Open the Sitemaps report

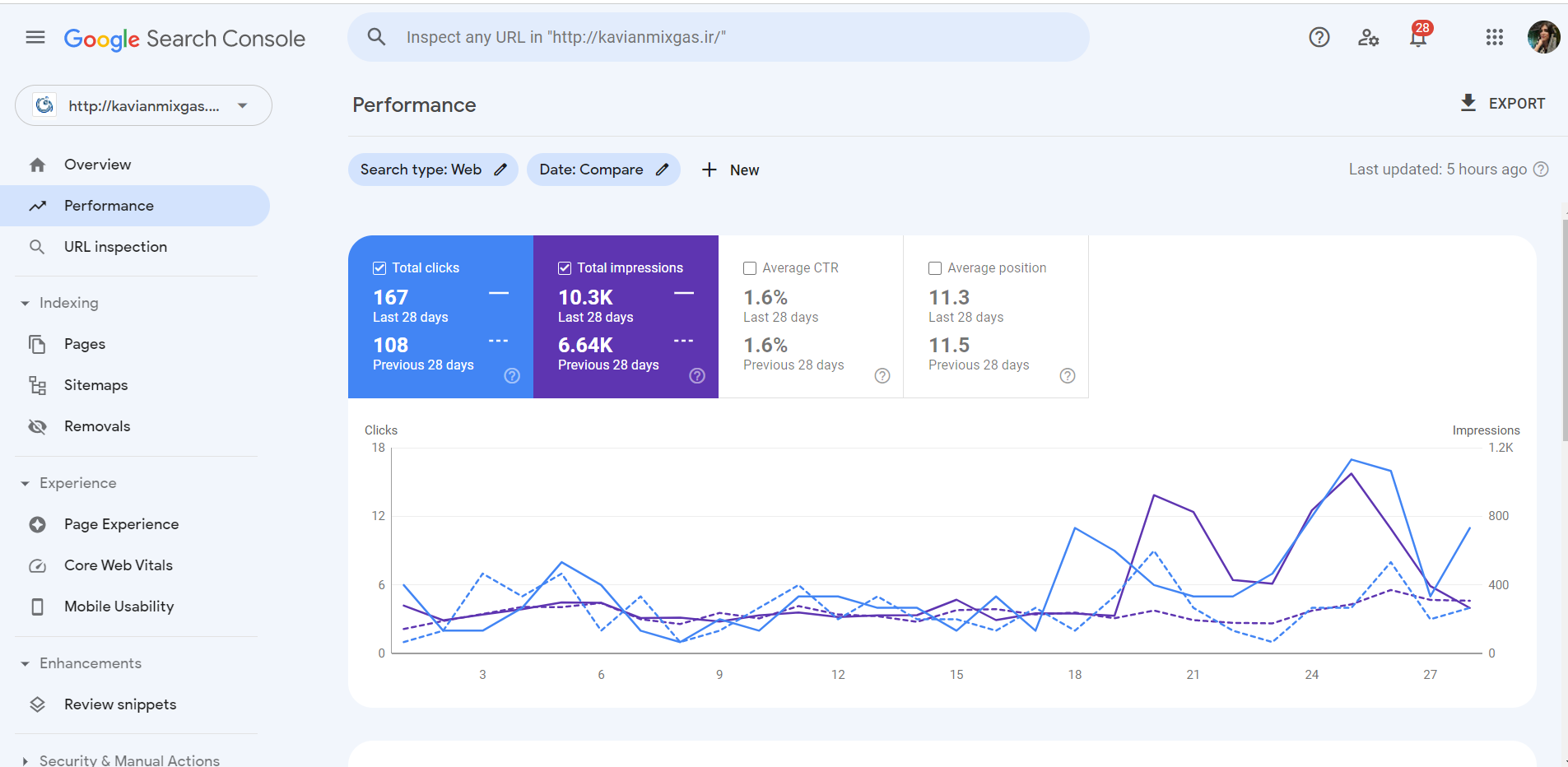(96, 384)
